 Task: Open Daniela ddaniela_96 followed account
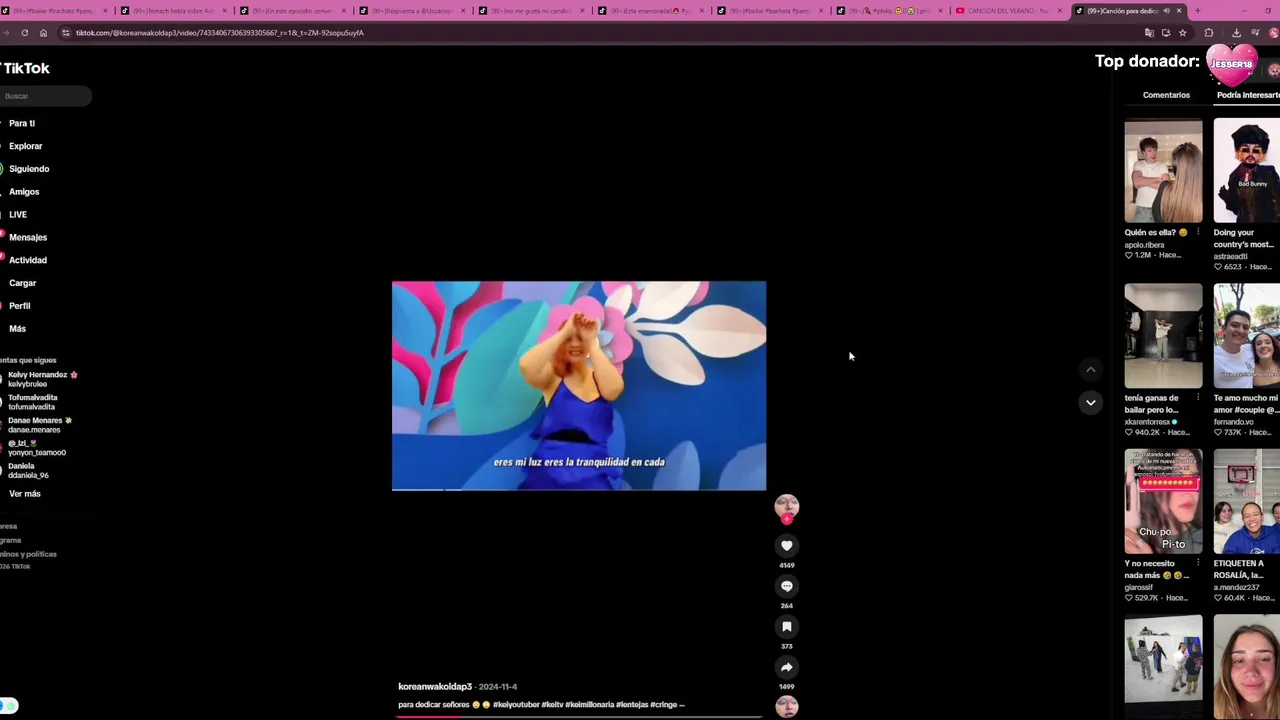28,471
